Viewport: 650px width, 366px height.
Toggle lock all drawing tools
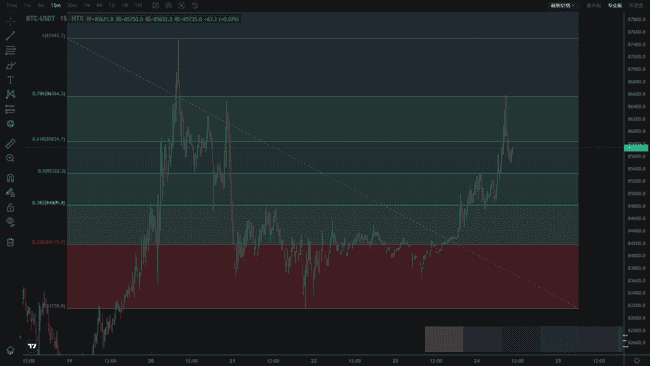(10, 207)
